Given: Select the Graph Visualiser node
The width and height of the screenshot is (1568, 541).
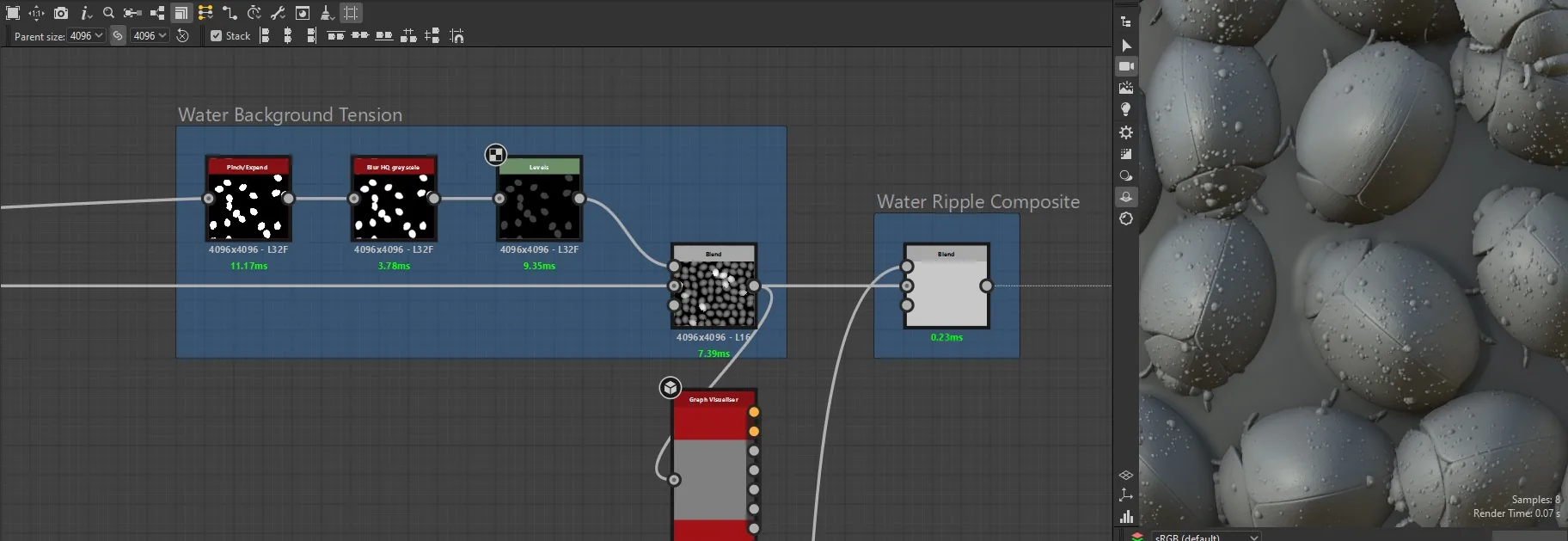Looking at the screenshot, I should (x=714, y=464).
